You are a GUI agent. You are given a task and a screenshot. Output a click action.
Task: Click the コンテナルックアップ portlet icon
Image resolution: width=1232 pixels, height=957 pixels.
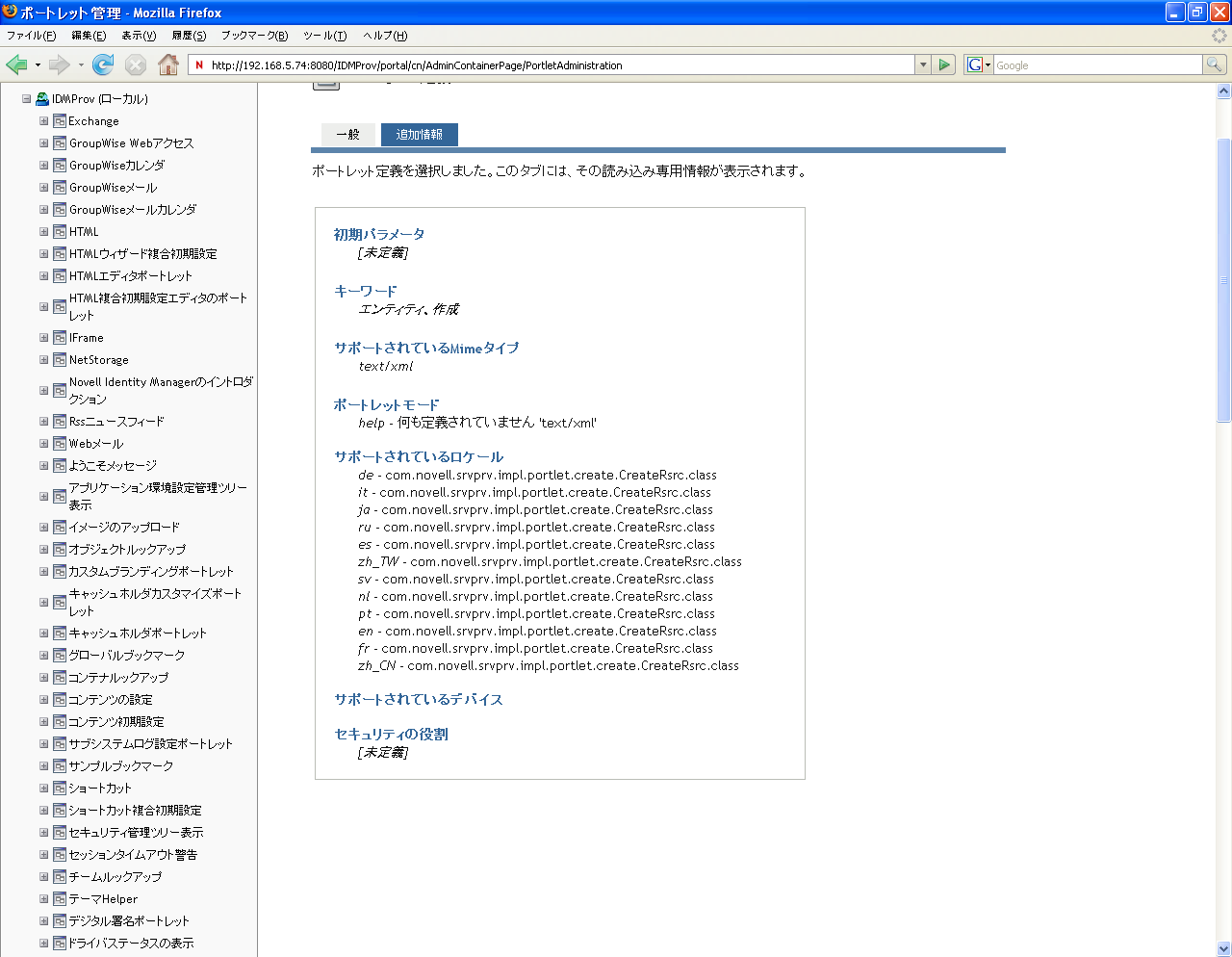(60, 678)
